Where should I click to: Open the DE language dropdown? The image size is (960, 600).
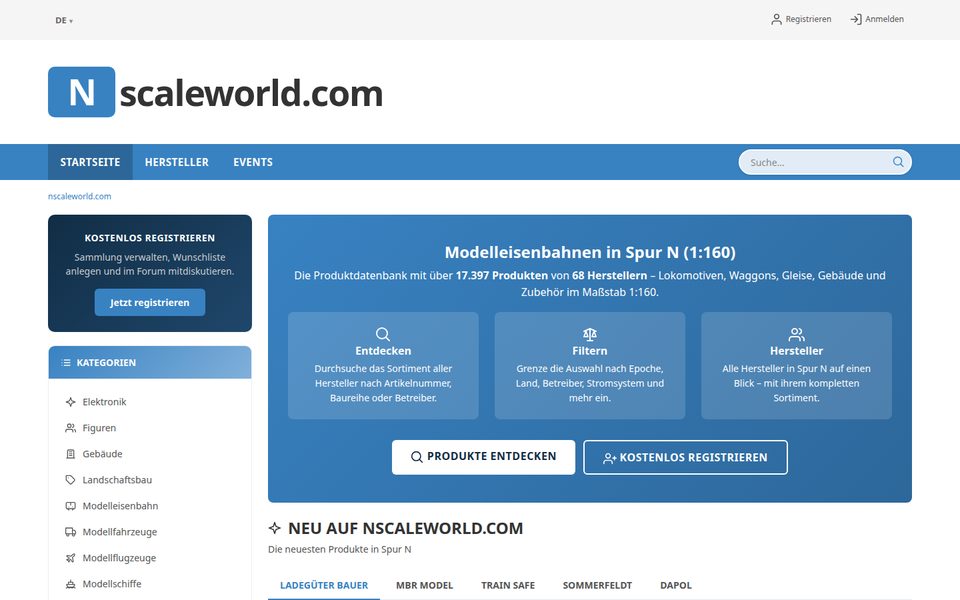pos(64,20)
